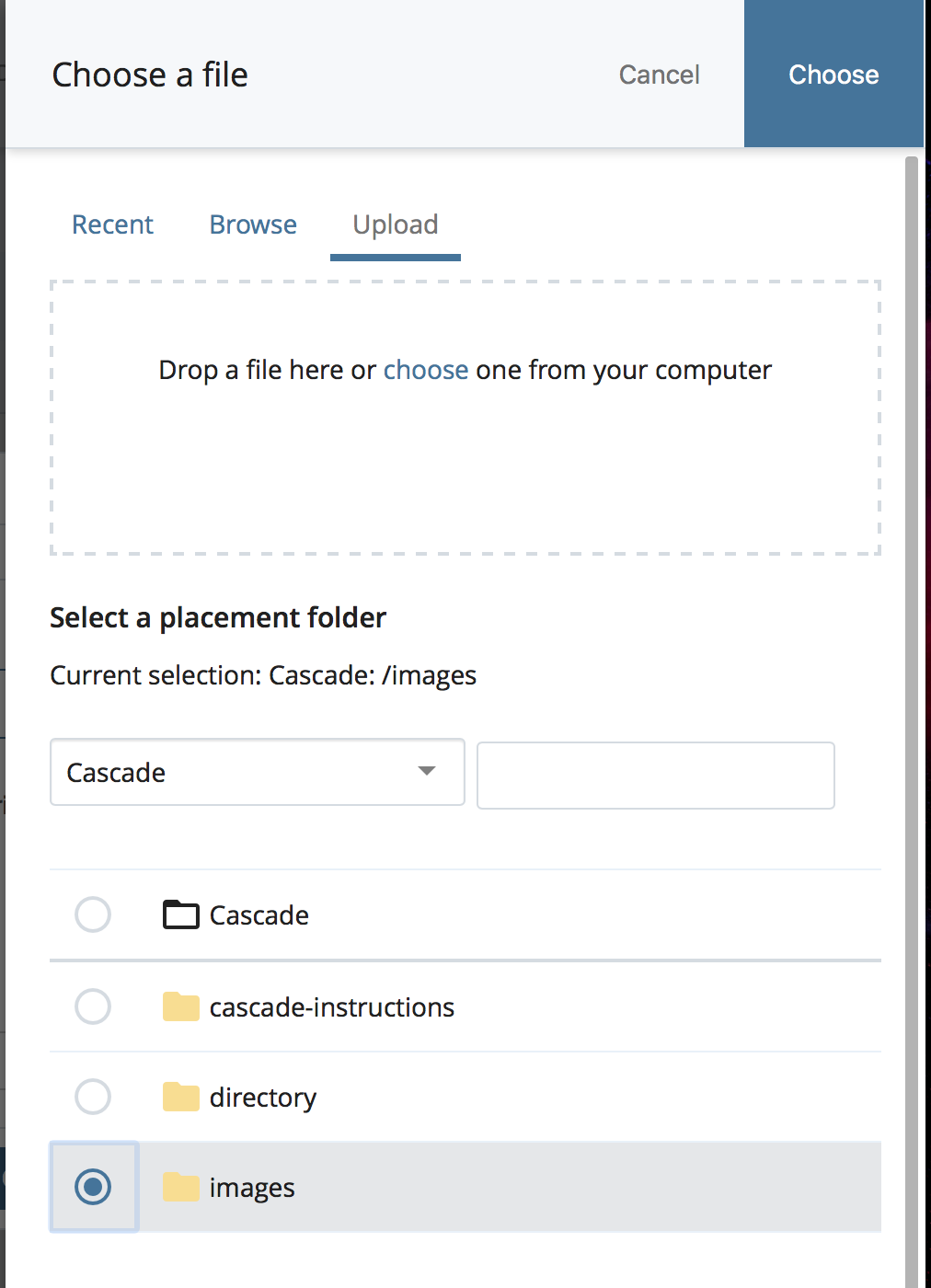Switch to the Recent tab

tap(112, 224)
